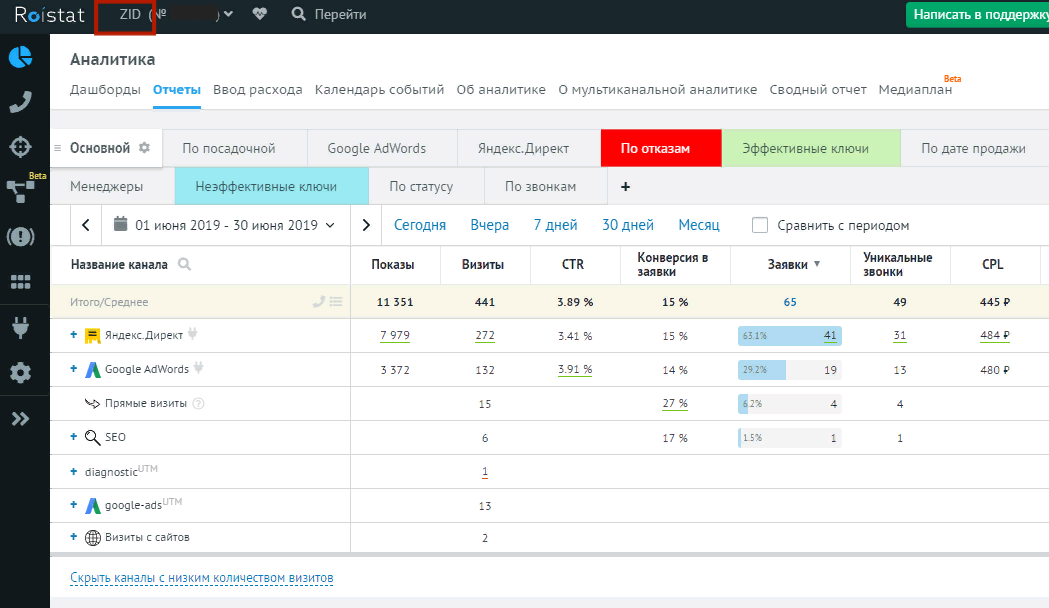The width and height of the screenshot is (1049, 608).
Task: Click Написать в поддержку button
Action: tap(977, 15)
